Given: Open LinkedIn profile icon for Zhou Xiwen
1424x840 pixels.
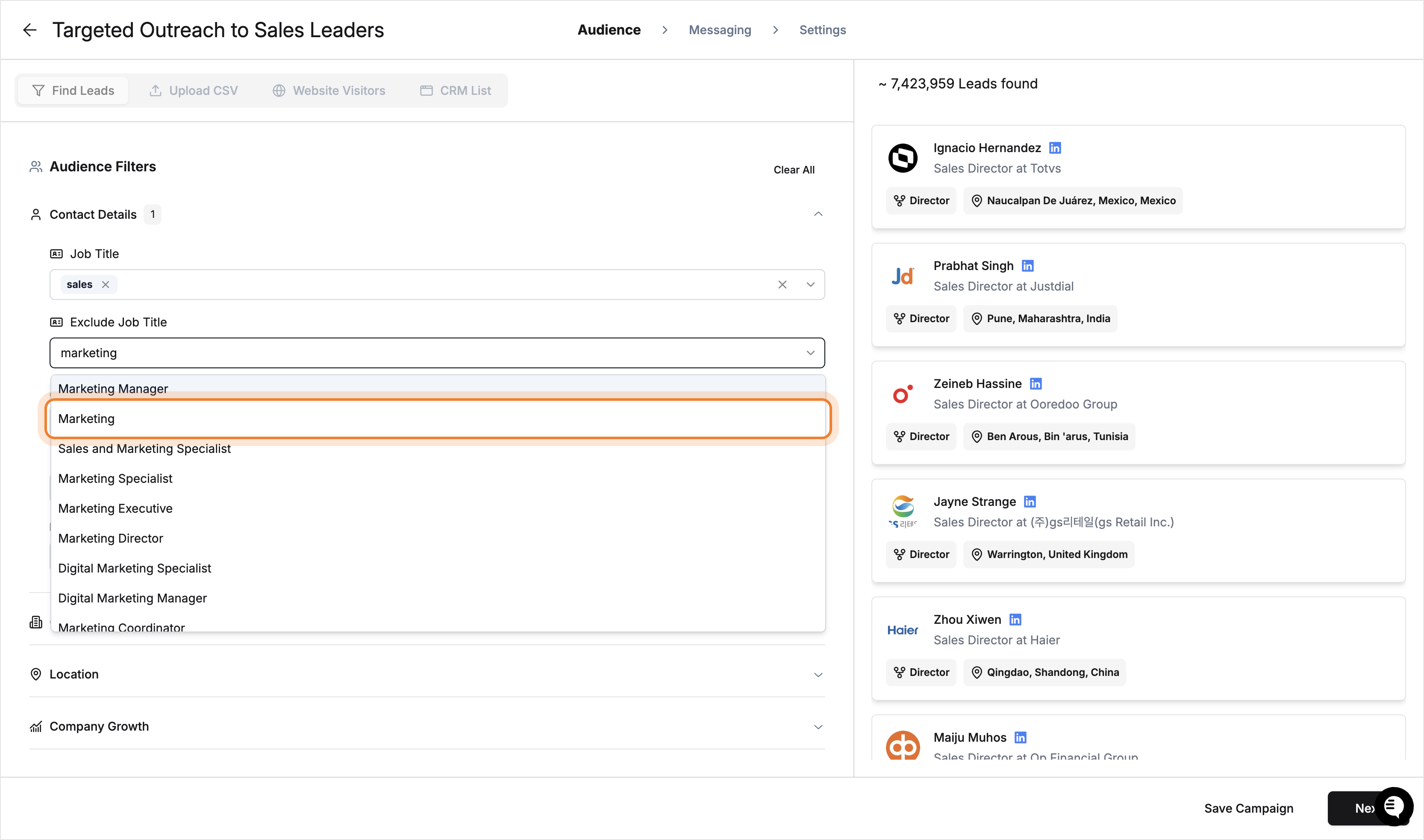Looking at the screenshot, I should pyautogui.click(x=1015, y=619).
